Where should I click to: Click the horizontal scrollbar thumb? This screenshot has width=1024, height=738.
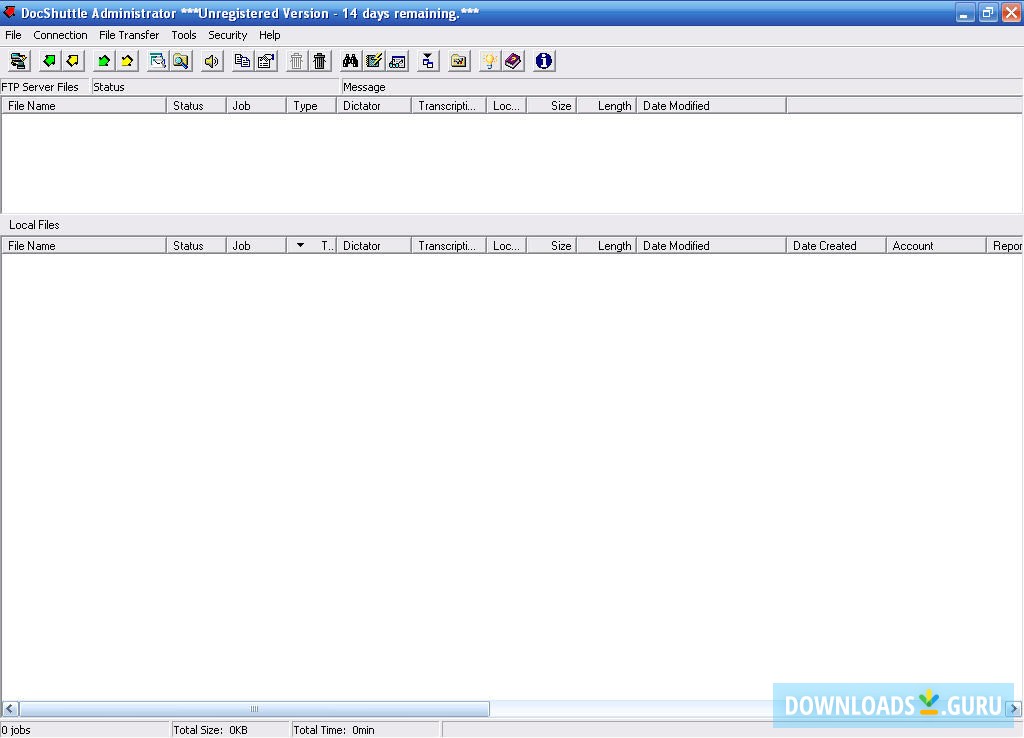(254, 709)
